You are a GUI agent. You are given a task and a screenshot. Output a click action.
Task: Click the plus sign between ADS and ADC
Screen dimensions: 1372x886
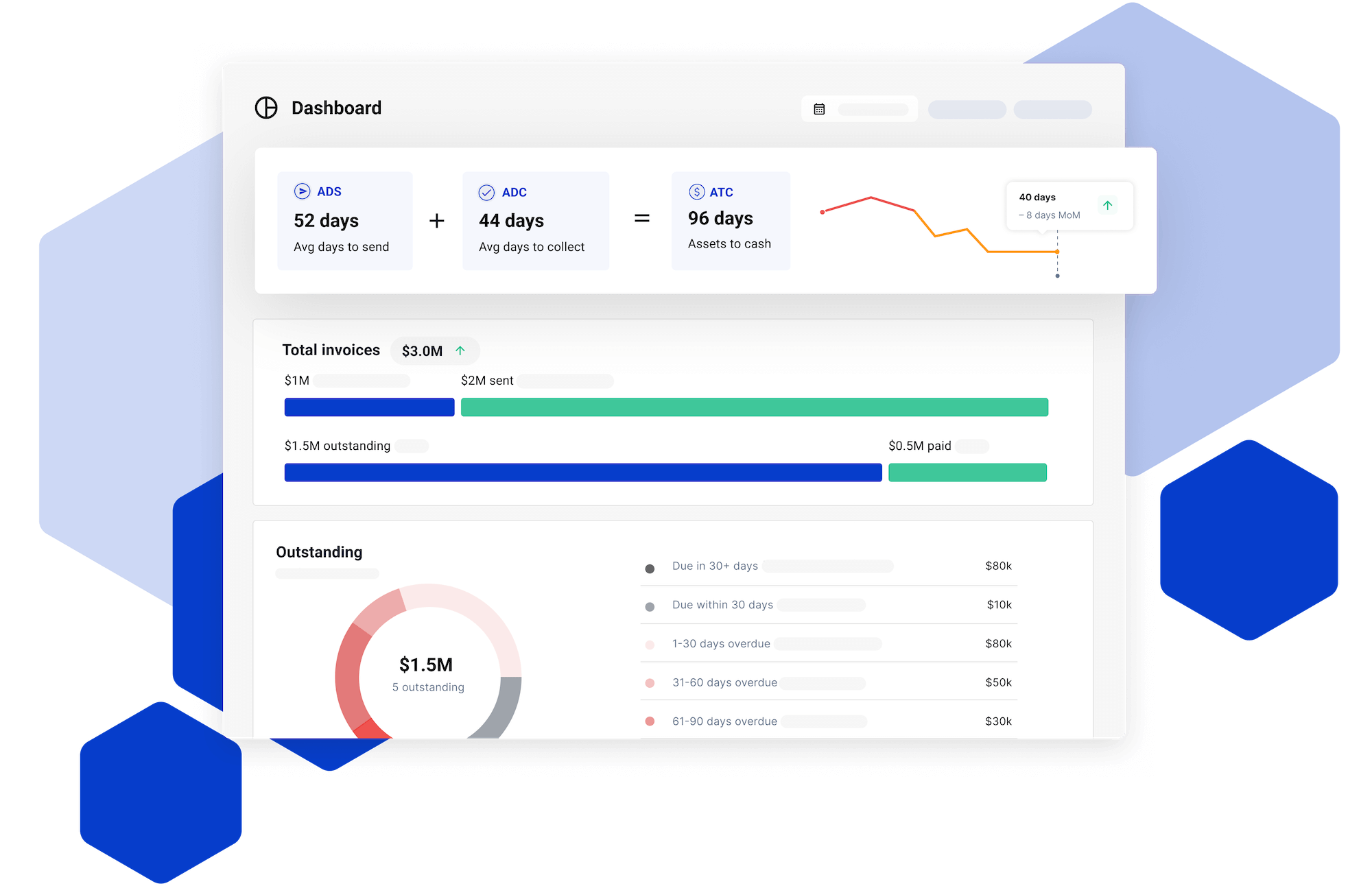437,221
